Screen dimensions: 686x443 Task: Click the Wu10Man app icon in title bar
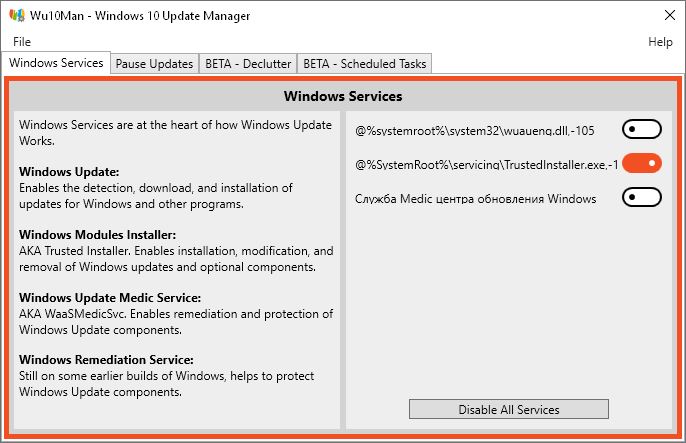(x=15, y=16)
